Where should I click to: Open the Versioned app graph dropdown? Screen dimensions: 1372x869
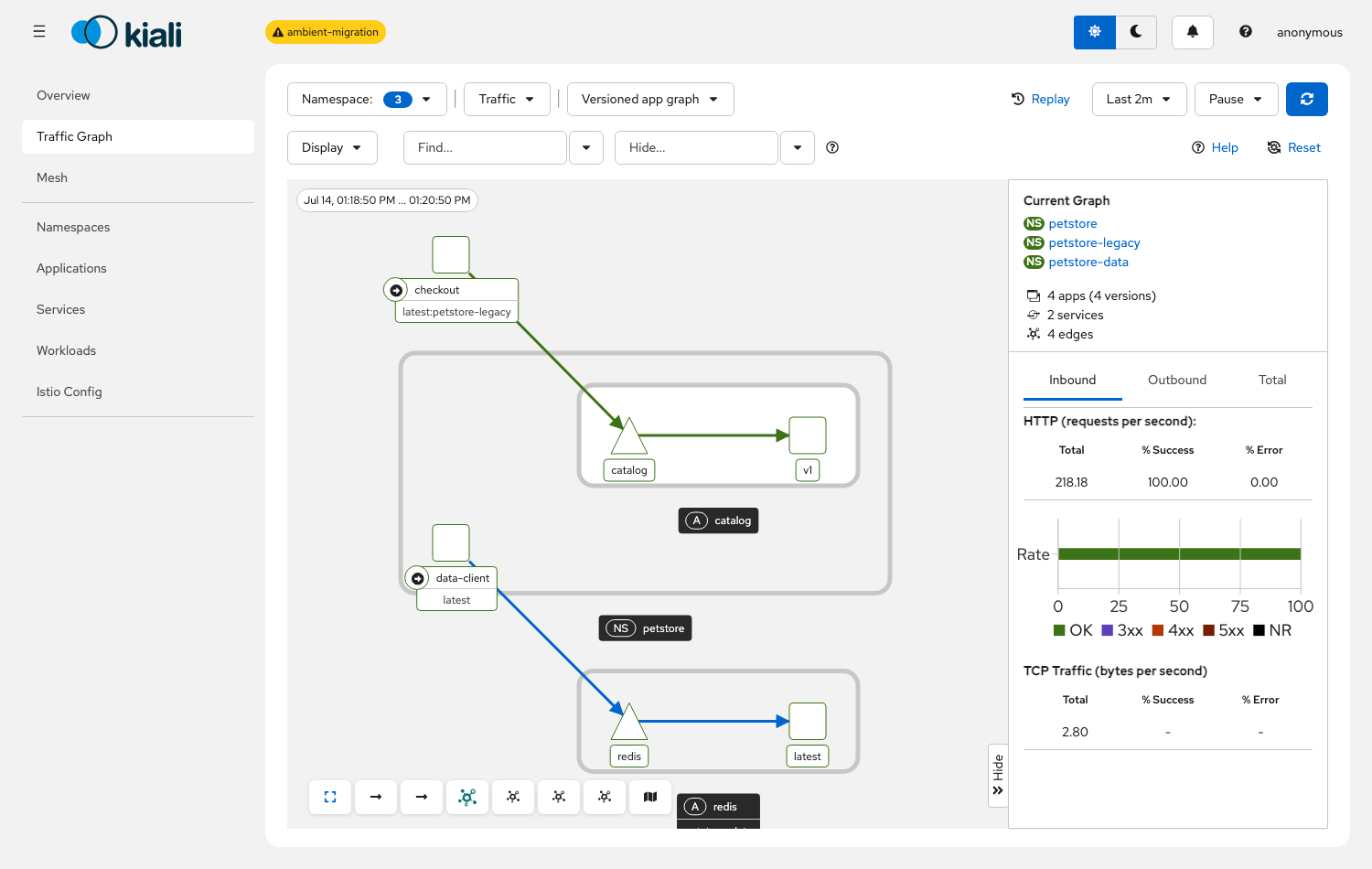[x=650, y=99]
